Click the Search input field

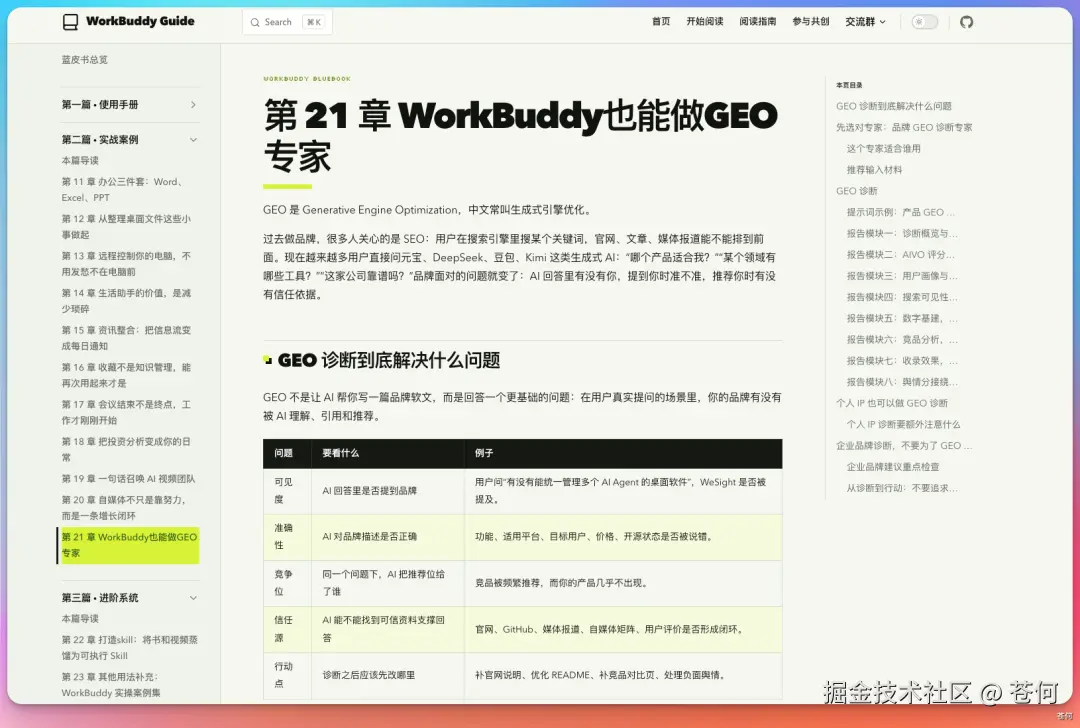pos(287,22)
